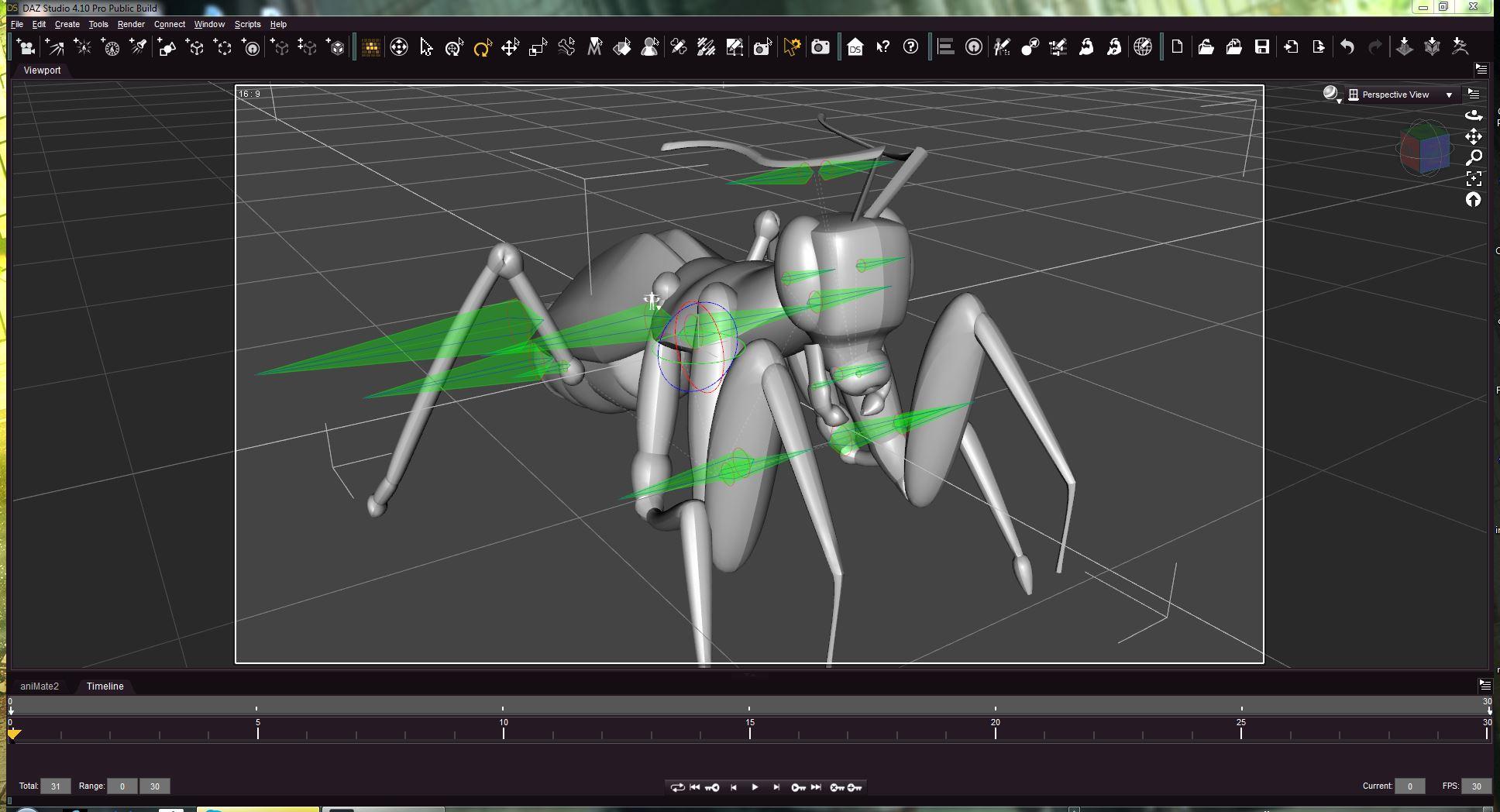
Task: Click frame 15 marker on the timeline
Action: [750, 728]
